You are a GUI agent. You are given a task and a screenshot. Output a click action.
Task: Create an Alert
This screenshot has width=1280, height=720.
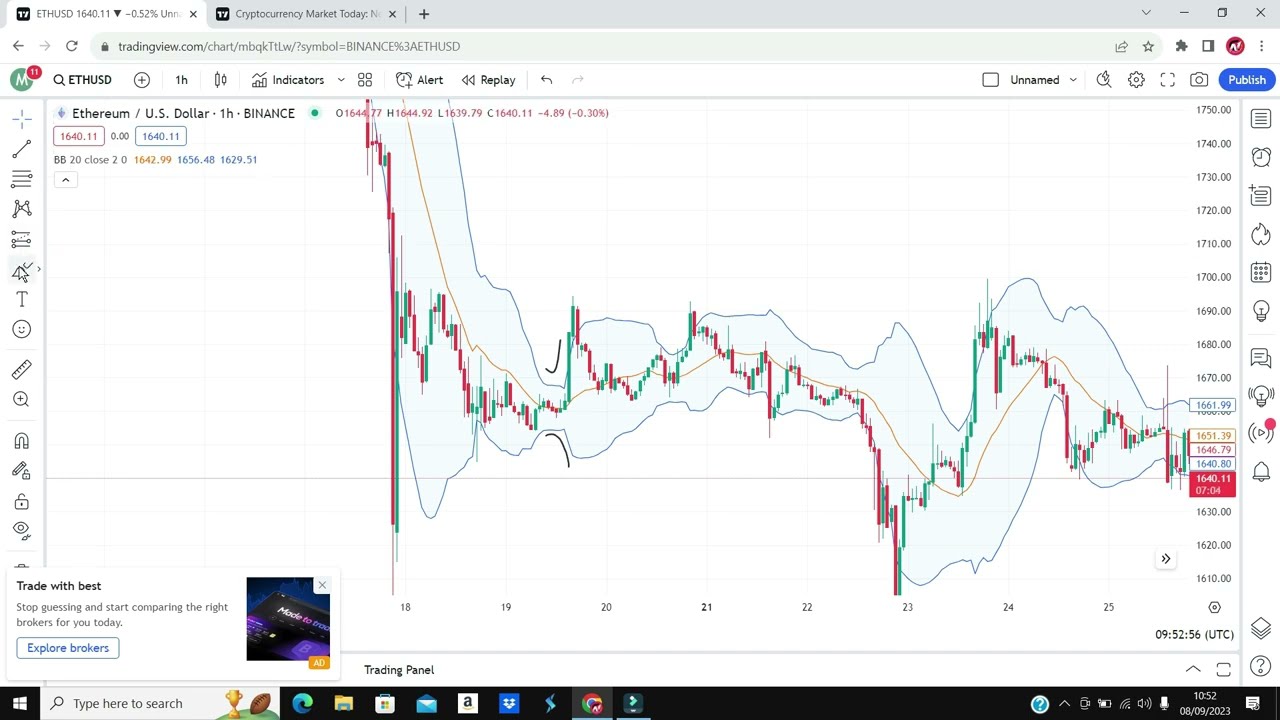(x=420, y=80)
